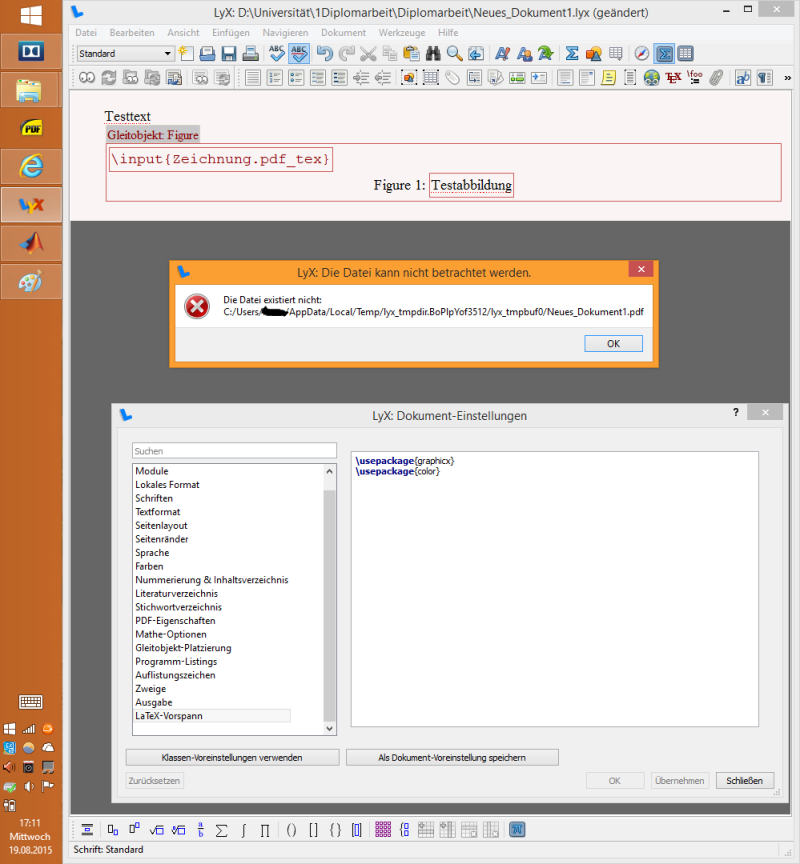Click OK in the error dialog
This screenshot has height=864, width=800.
pyautogui.click(x=613, y=343)
